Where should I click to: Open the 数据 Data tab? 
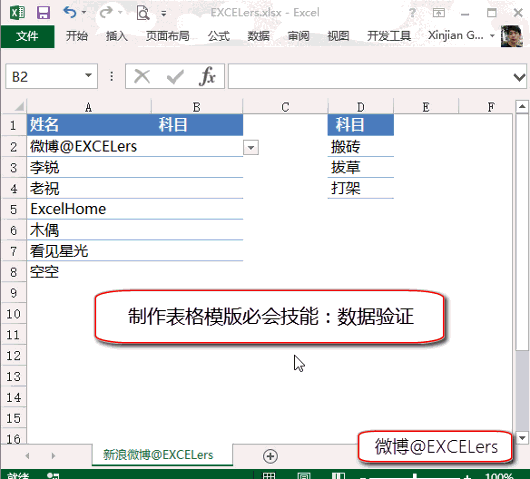click(x=259, y=36)
